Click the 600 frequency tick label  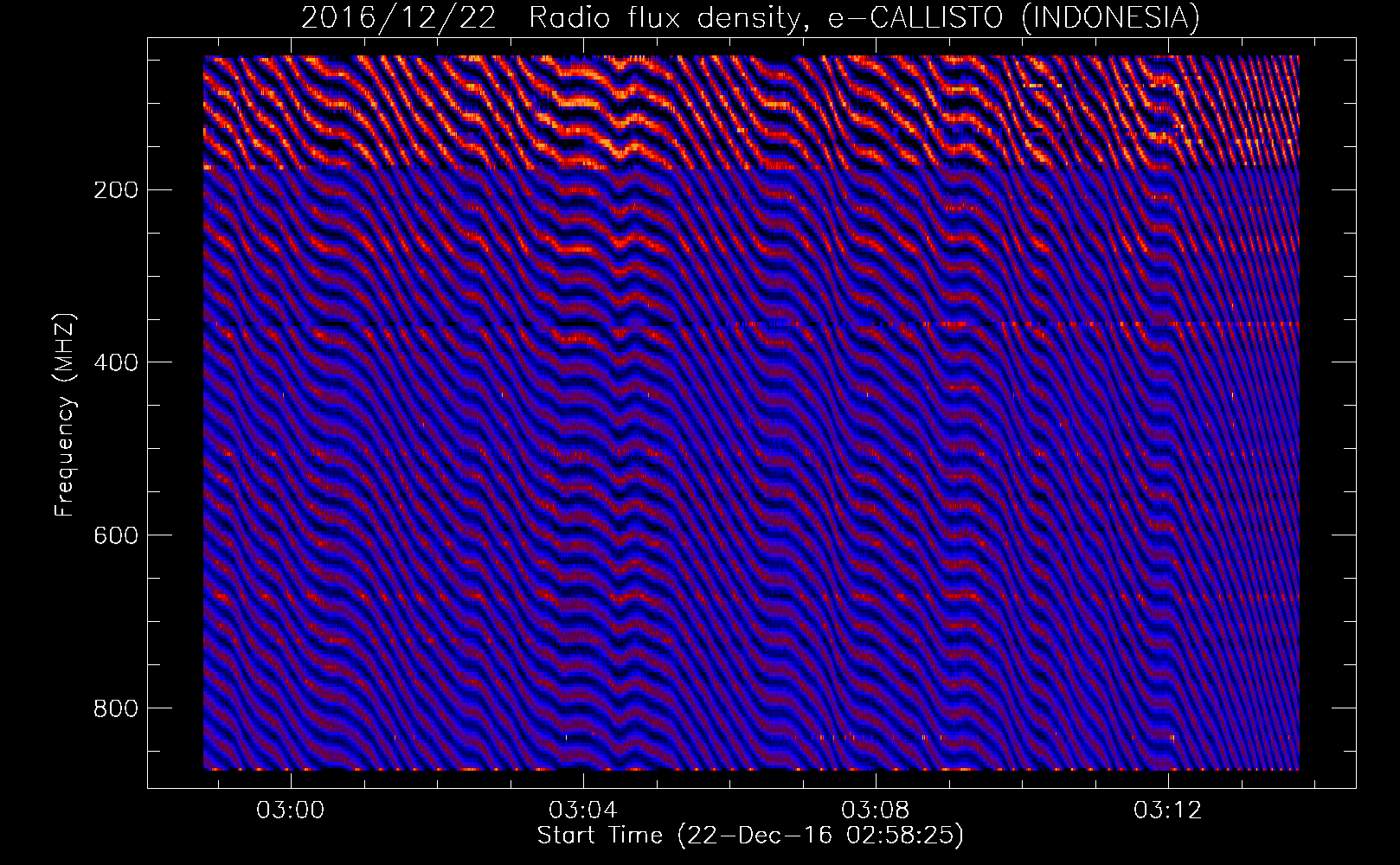(x=115, y=535)
